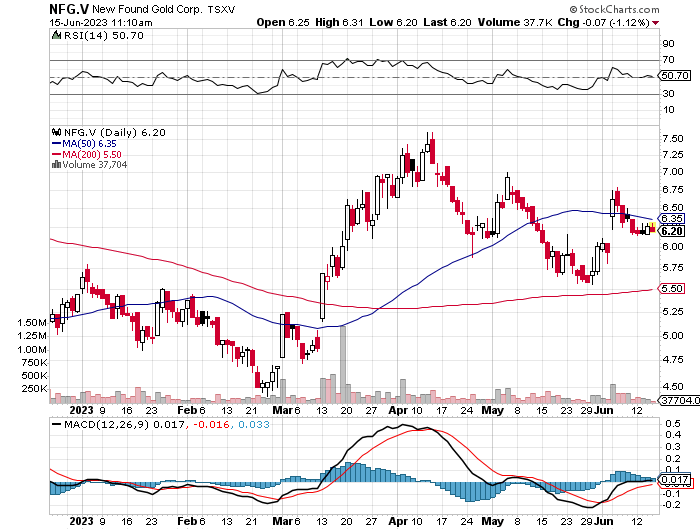Click the black-outlined 6.20 price tag on right axis

[671, 231]
